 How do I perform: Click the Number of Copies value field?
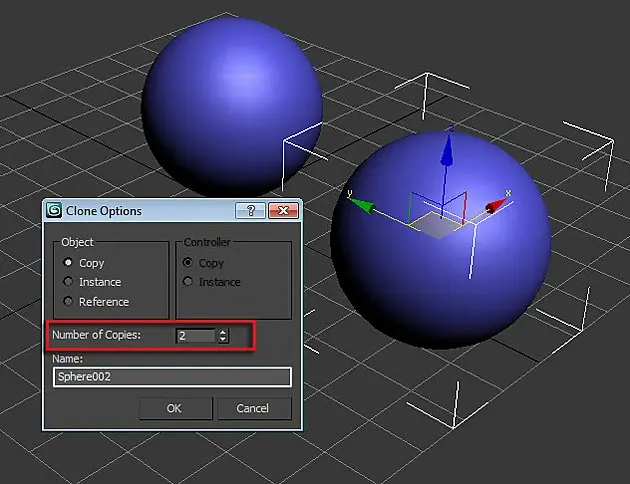tap(196, 336)
